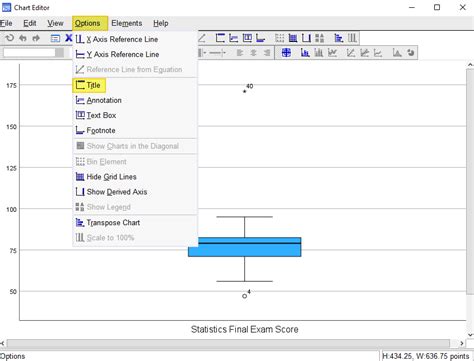Click the Redo arrow in the toolbar

pyautogui.click(x=36, y=38)
